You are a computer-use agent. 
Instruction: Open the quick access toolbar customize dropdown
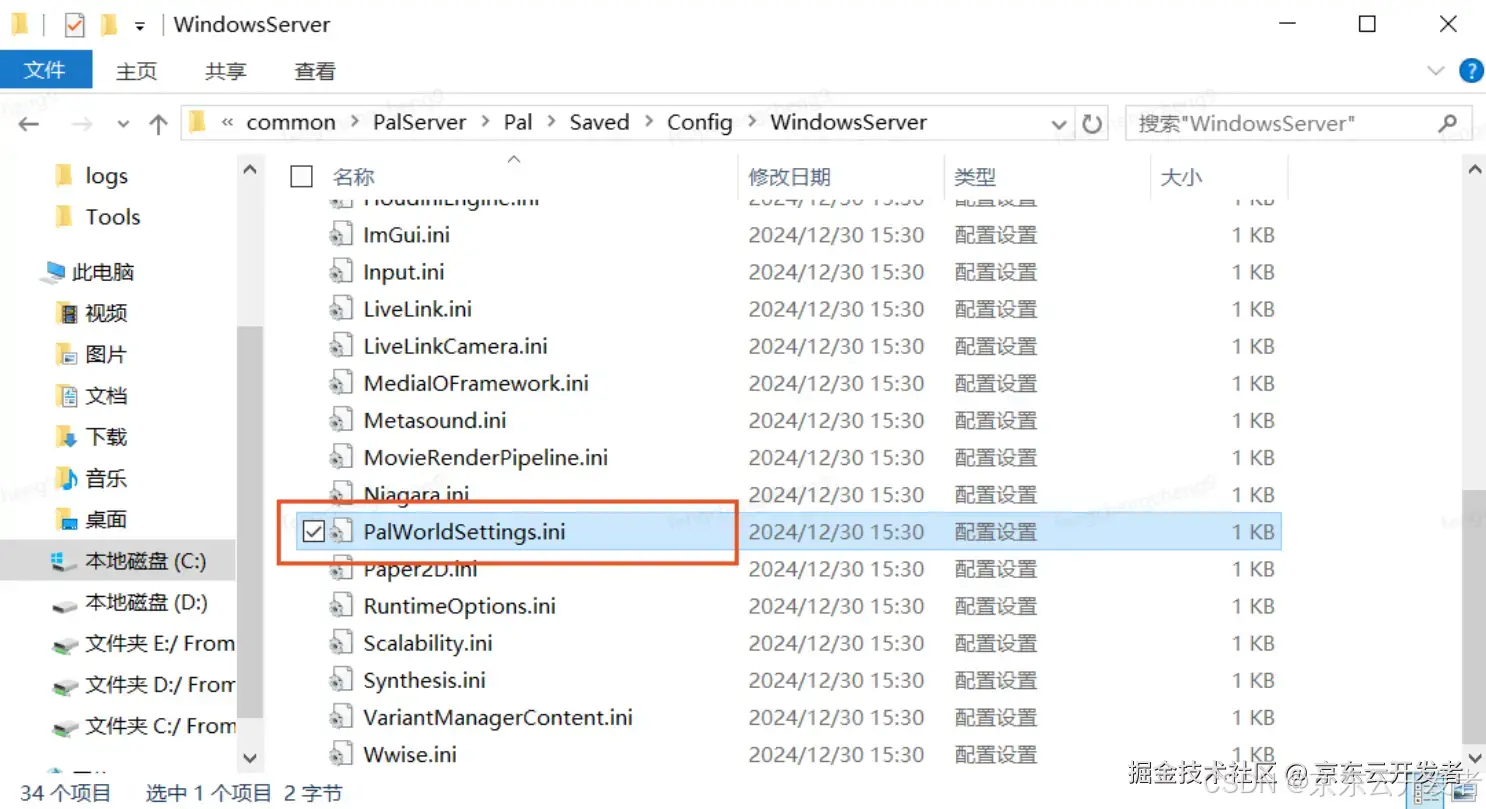coord(140,25)
